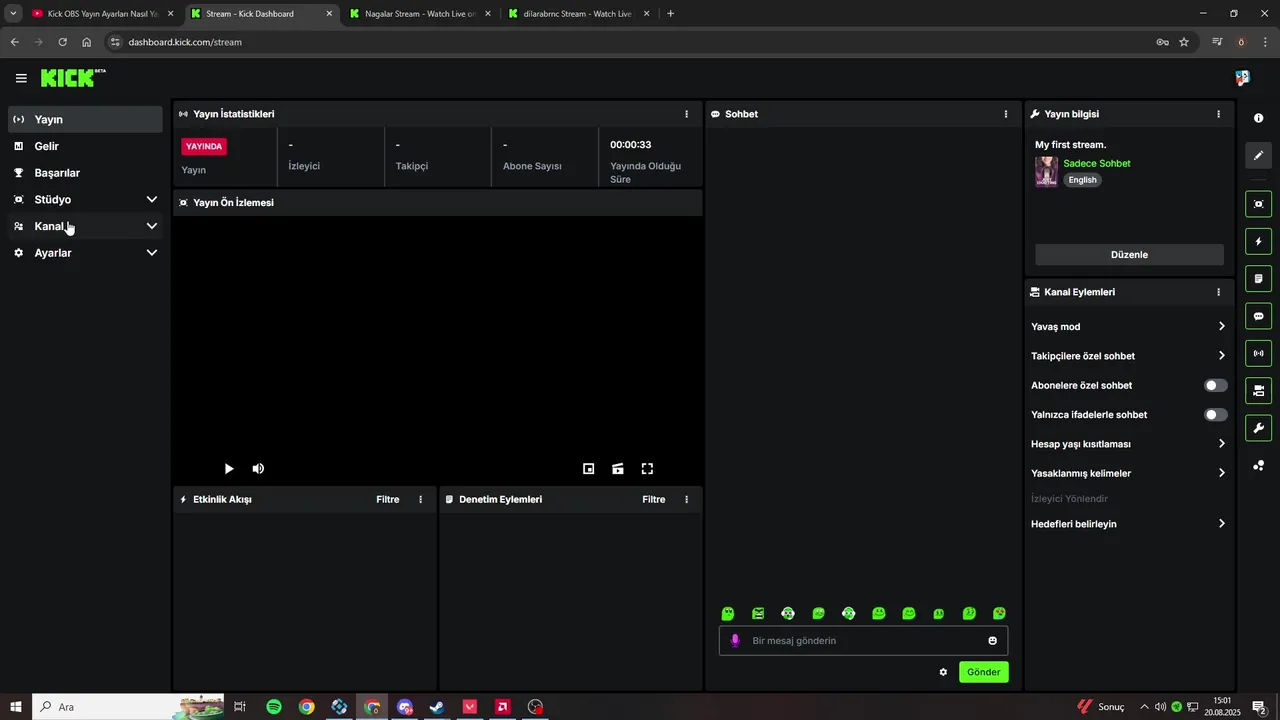Click the Sadece Sohbet category thumbnail
The width and height of the screenshot is (1280, 720).
(1046, 171)
